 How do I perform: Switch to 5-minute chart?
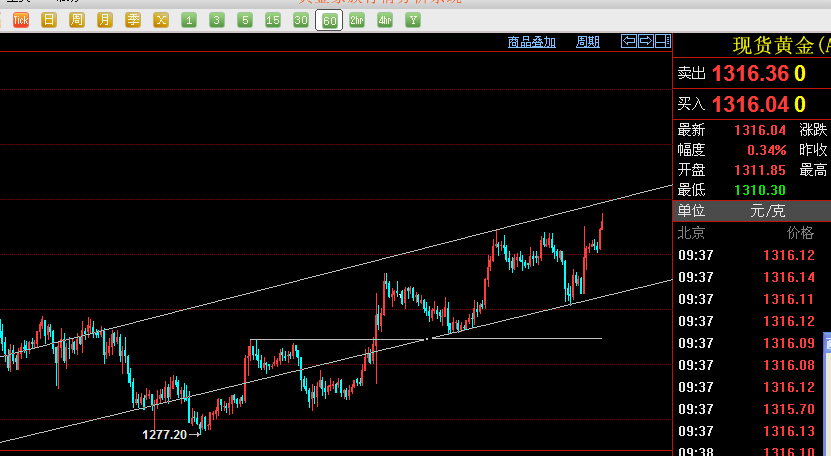pos(245,20)
